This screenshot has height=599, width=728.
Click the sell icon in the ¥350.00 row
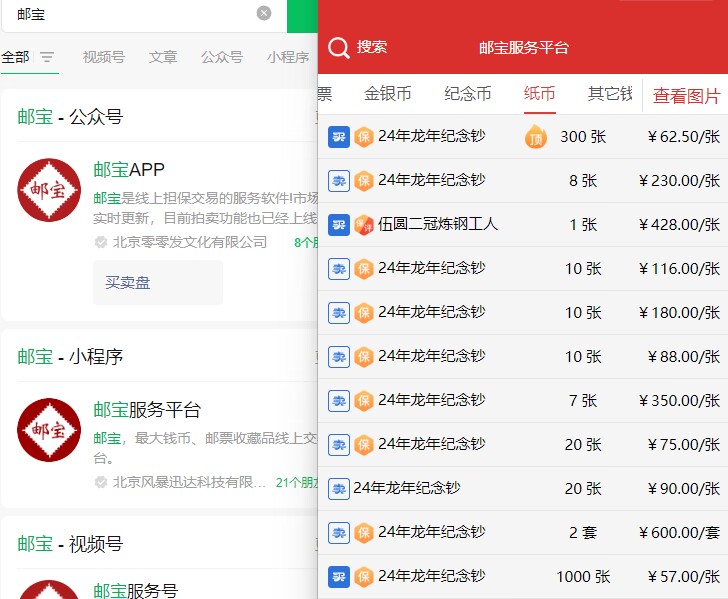(339, 401)
